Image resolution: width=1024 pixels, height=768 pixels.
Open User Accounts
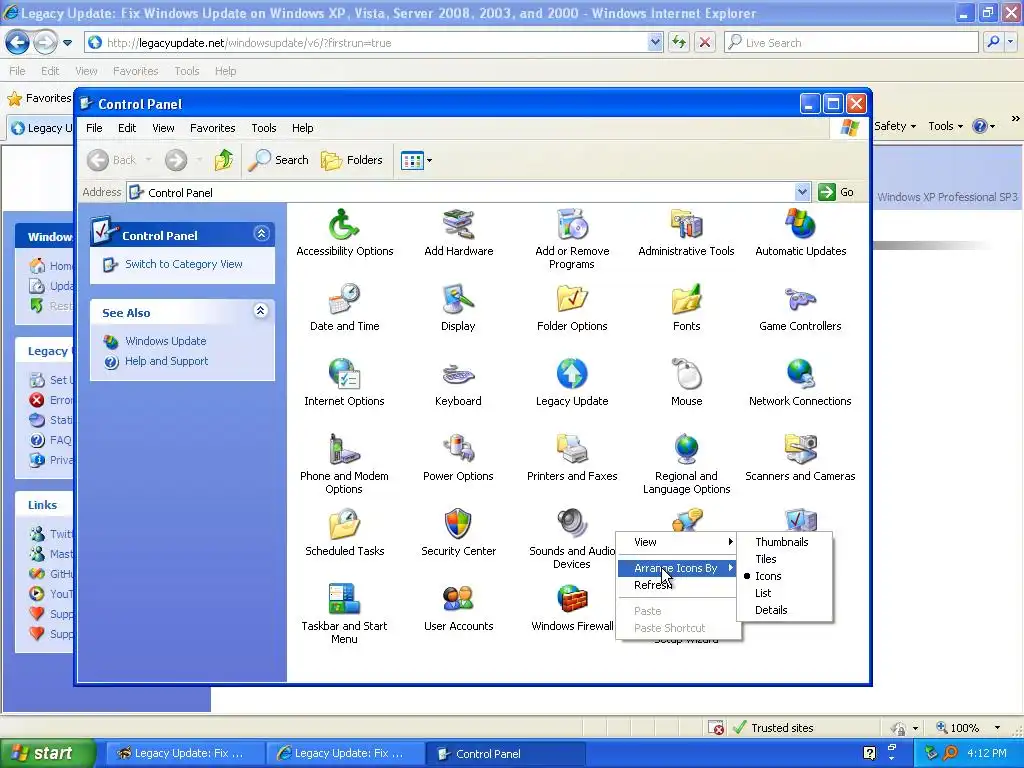click(458, 607)
